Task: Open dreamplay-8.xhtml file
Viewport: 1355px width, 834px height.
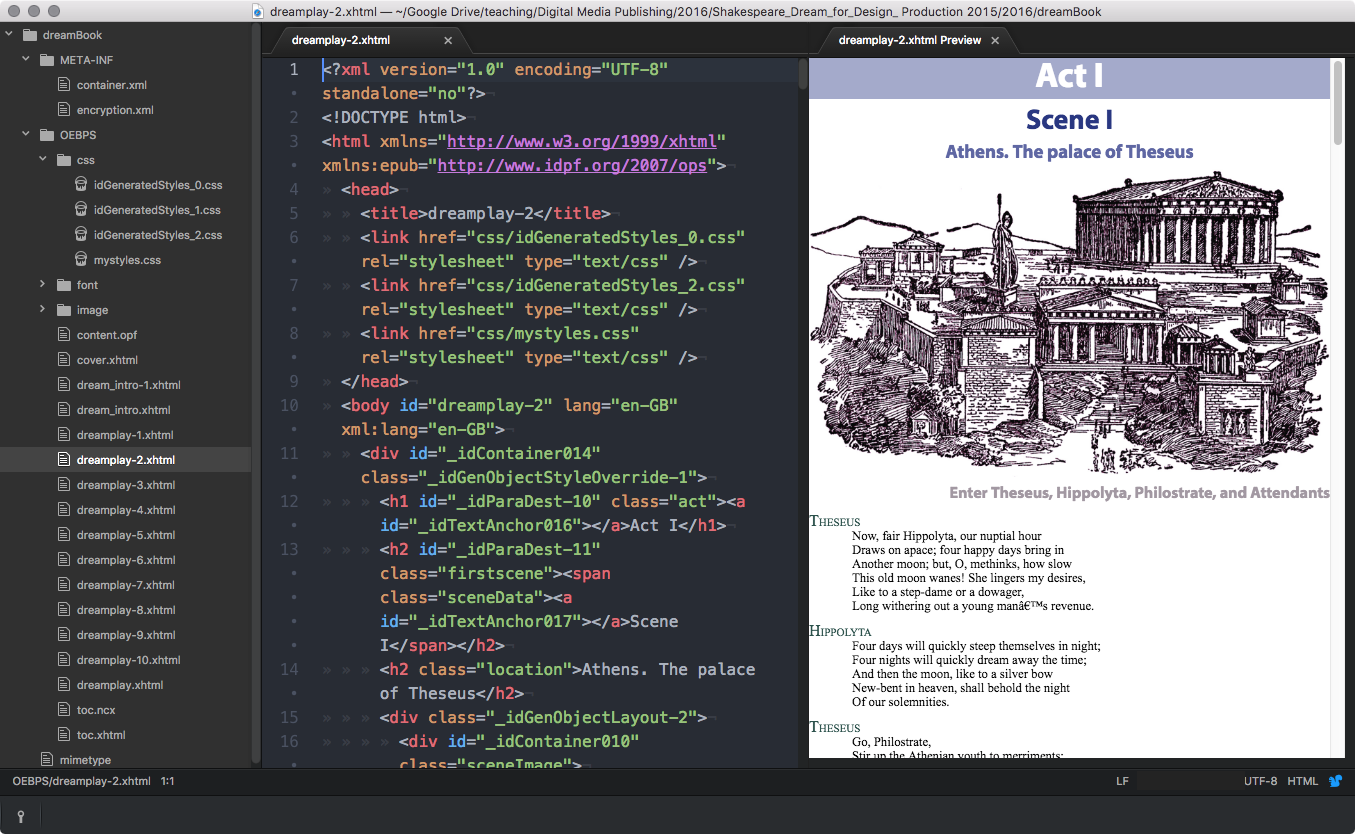Action: tap(126, 610)
